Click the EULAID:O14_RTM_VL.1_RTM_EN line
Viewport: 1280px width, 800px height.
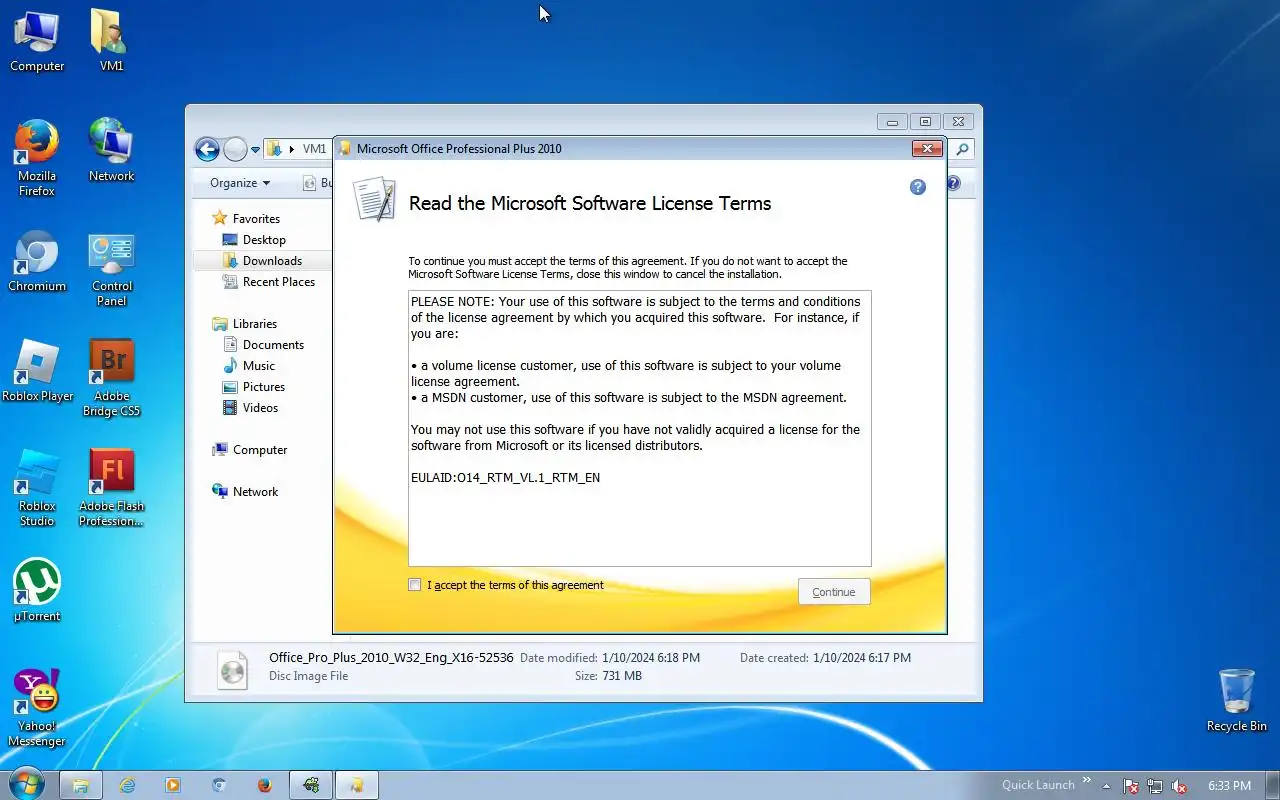(x=506, y=478)
